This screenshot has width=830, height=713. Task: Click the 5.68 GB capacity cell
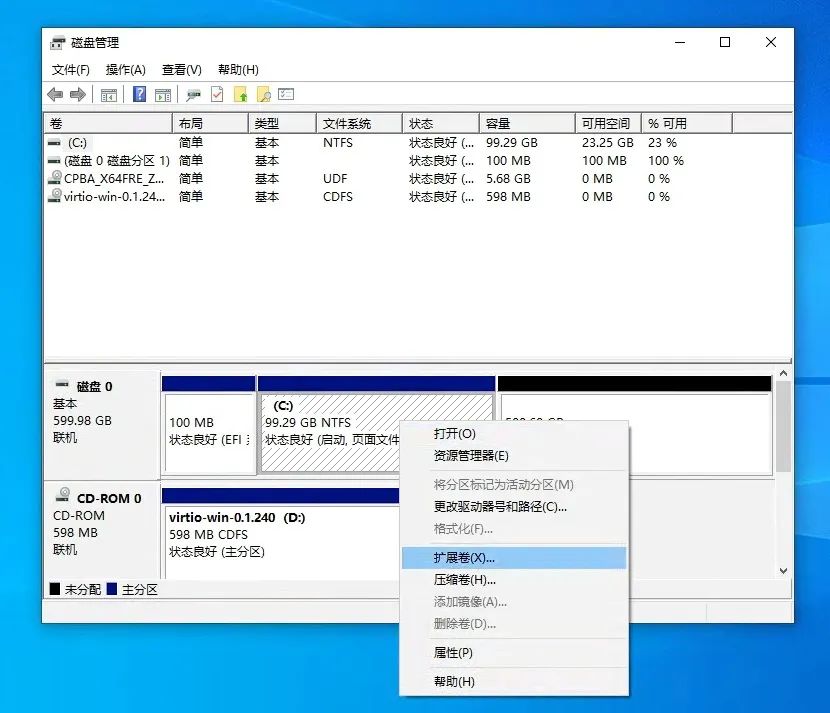[x=508, y=178]
